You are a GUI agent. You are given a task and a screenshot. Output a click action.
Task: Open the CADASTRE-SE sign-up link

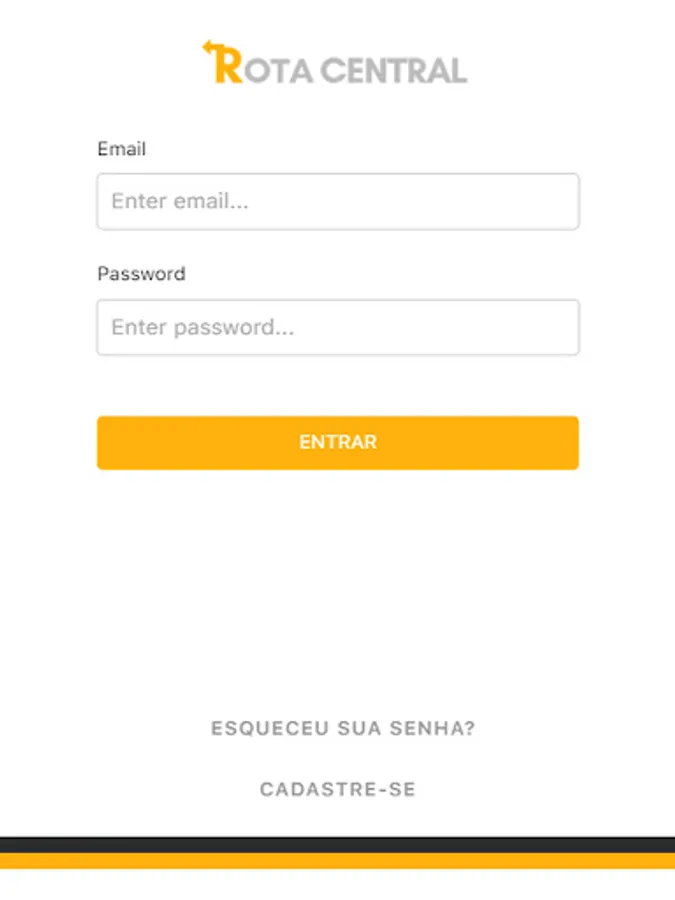click(x=338, y=789)
